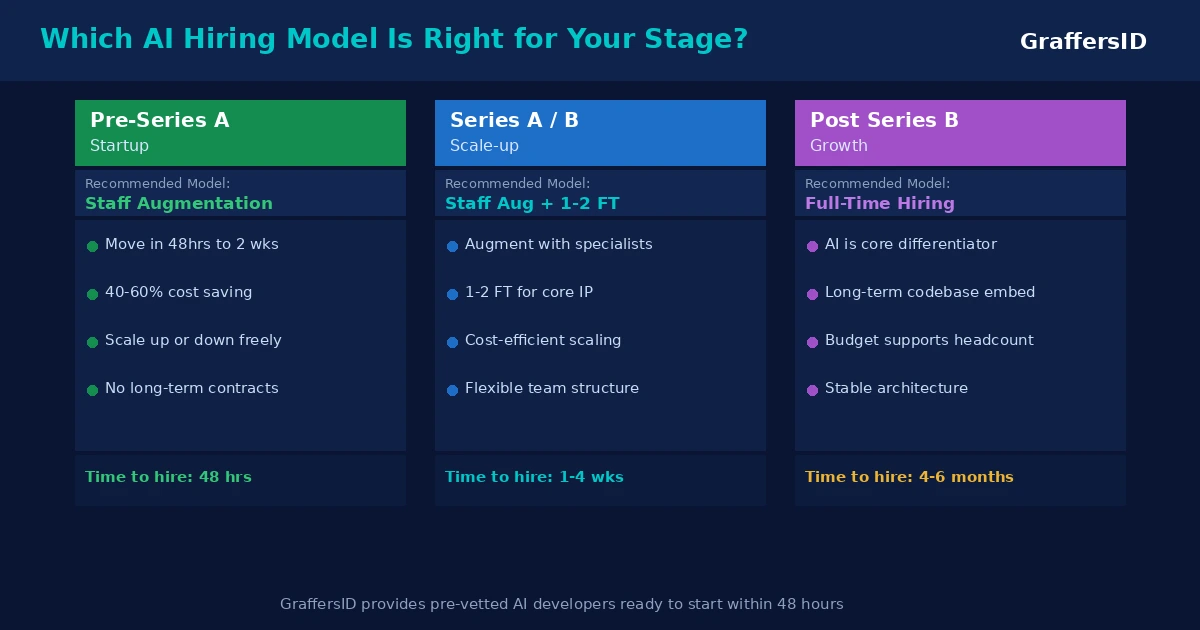Select the purple Post Series B header card
The height and width of the screenshot is (630, 1200).
[x=960, y=133]
